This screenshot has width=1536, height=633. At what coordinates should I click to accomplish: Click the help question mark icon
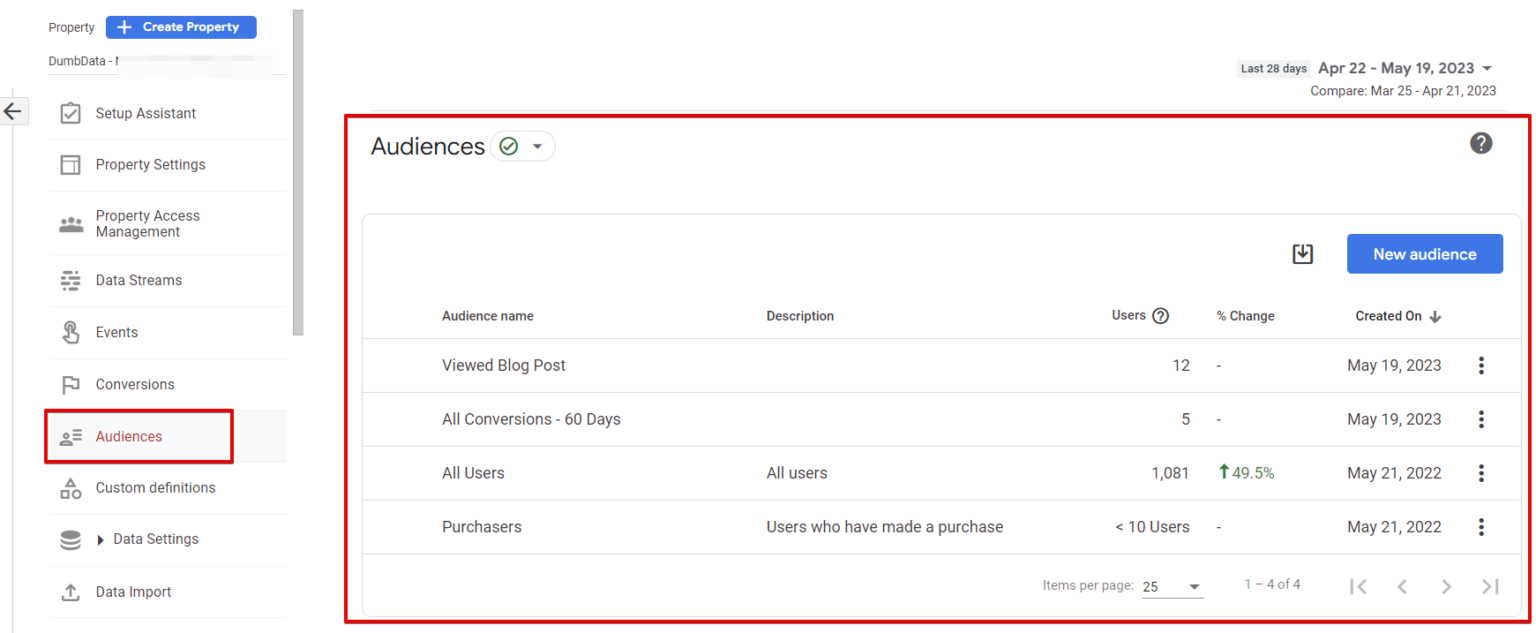pos(1481,143)
